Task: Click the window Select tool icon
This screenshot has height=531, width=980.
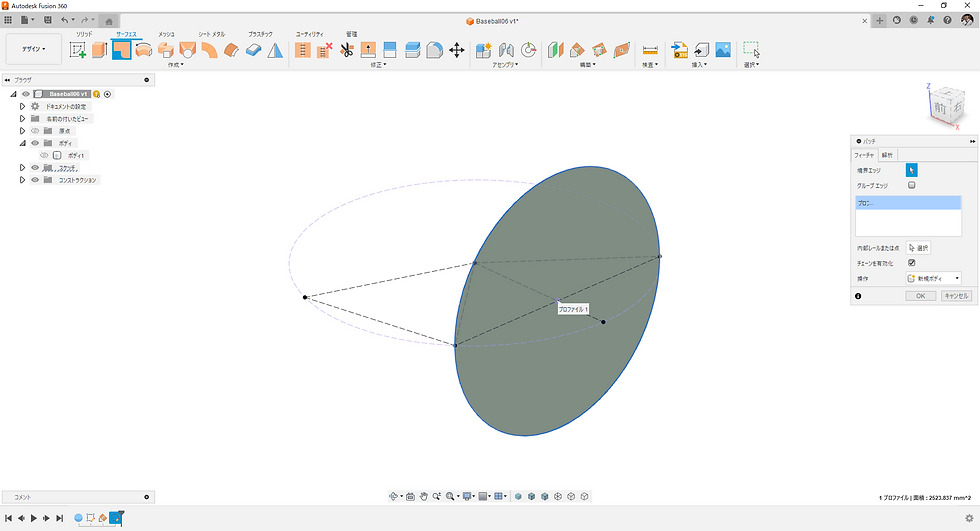Action: click(x=751, y=50)
